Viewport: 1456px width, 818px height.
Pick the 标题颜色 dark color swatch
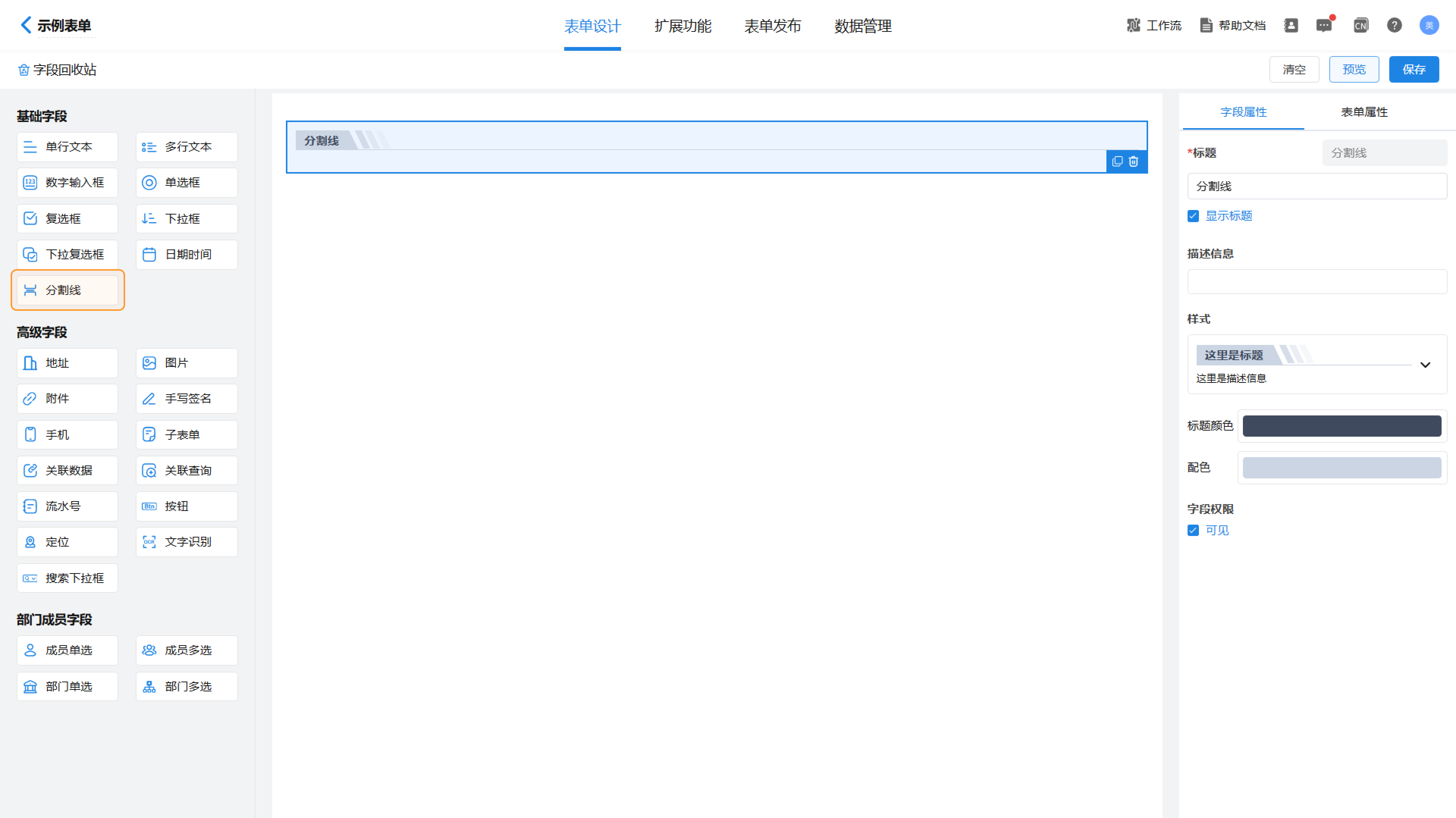1342,425
